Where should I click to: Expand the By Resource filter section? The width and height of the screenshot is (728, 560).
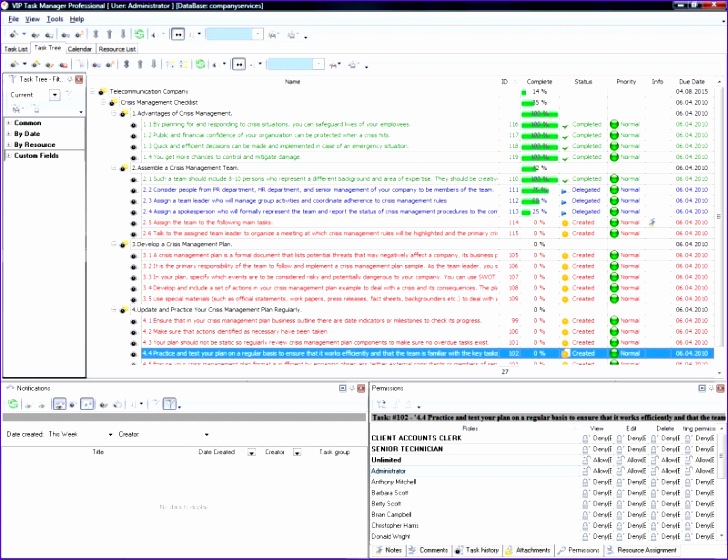[9, 145]
